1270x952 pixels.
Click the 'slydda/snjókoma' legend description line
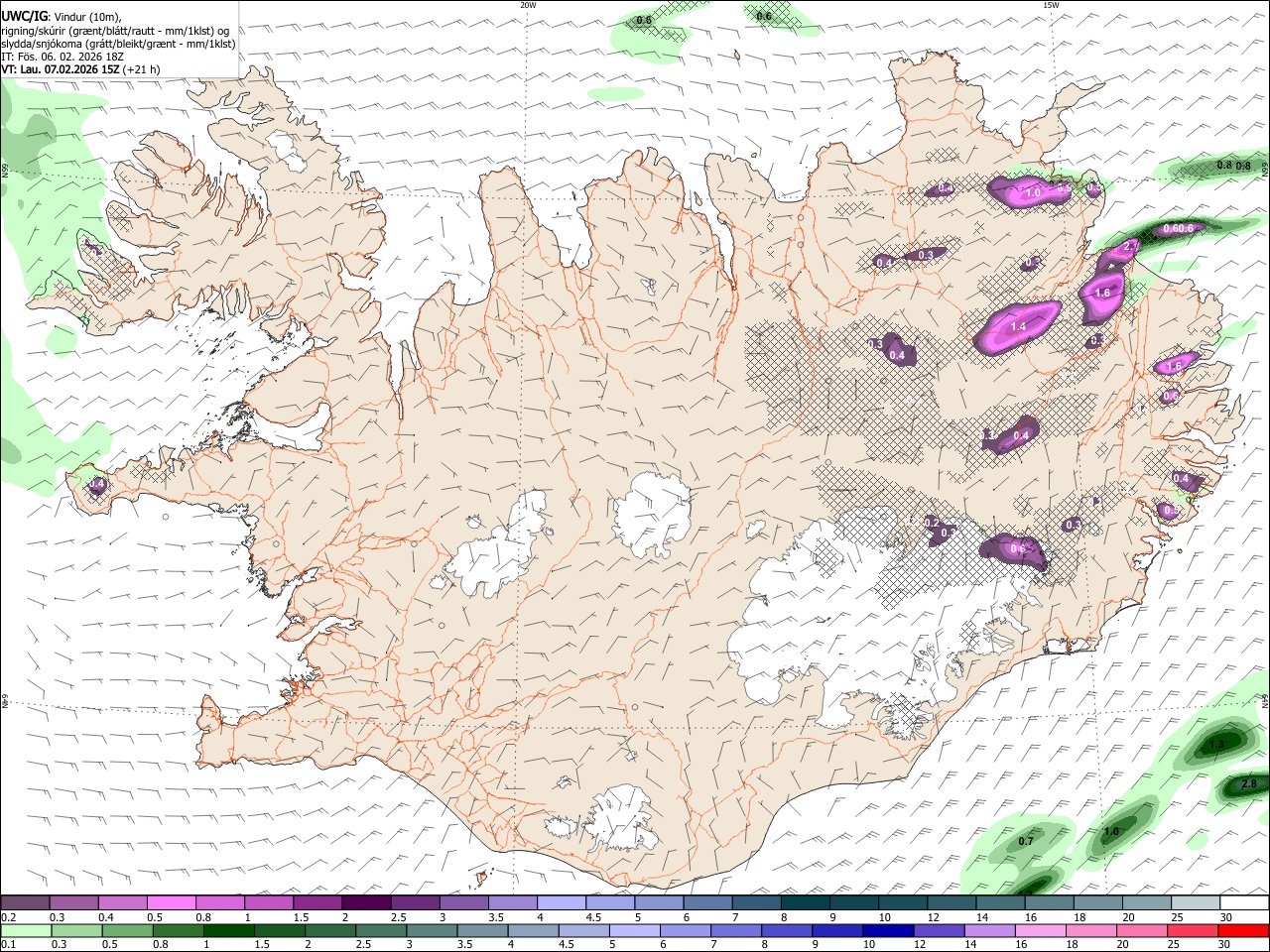click(x=118, y=44)
